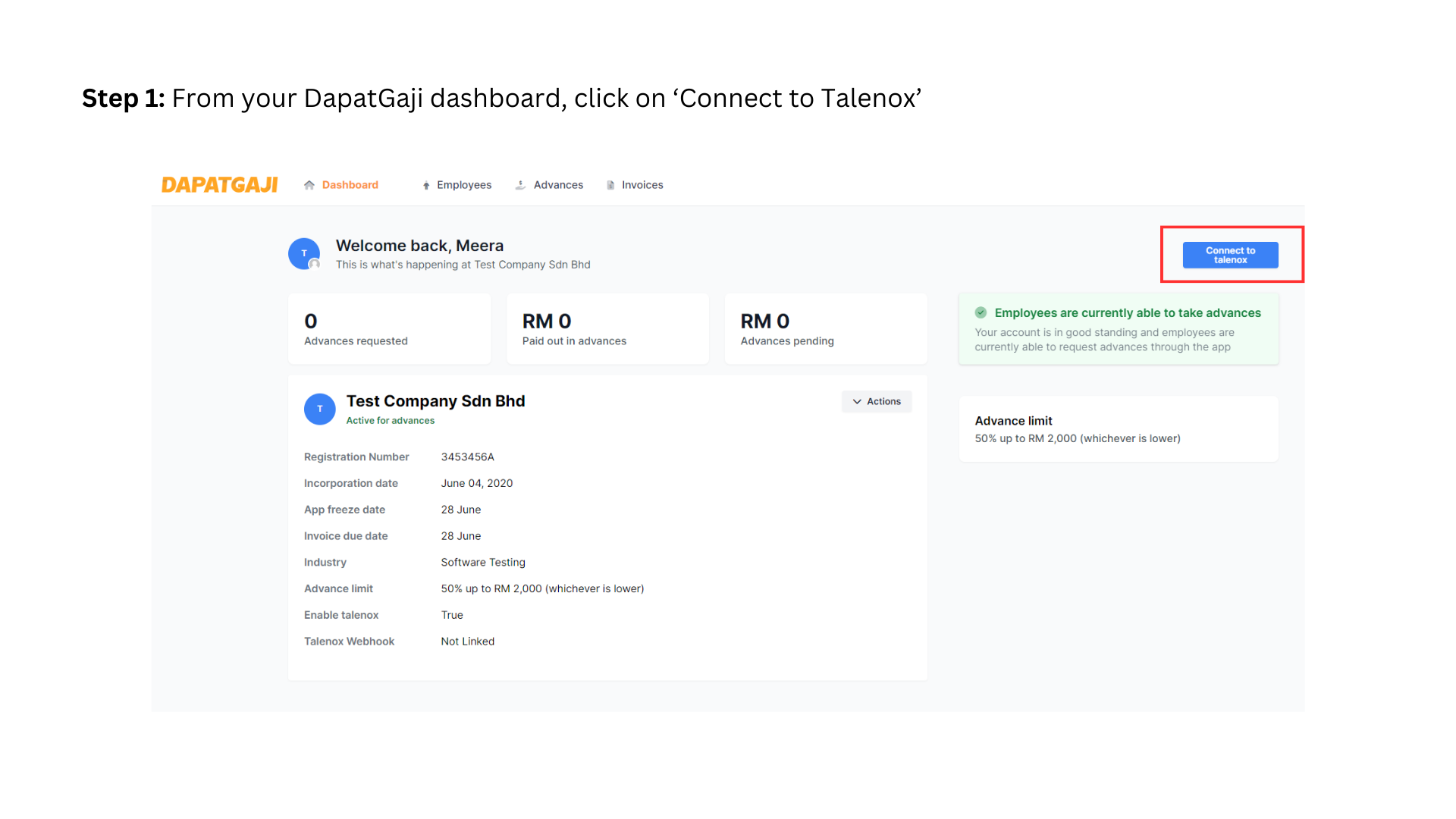Click the Advance limit side card
This screenshot has height=819, width=1456.
coord(1119,429)
